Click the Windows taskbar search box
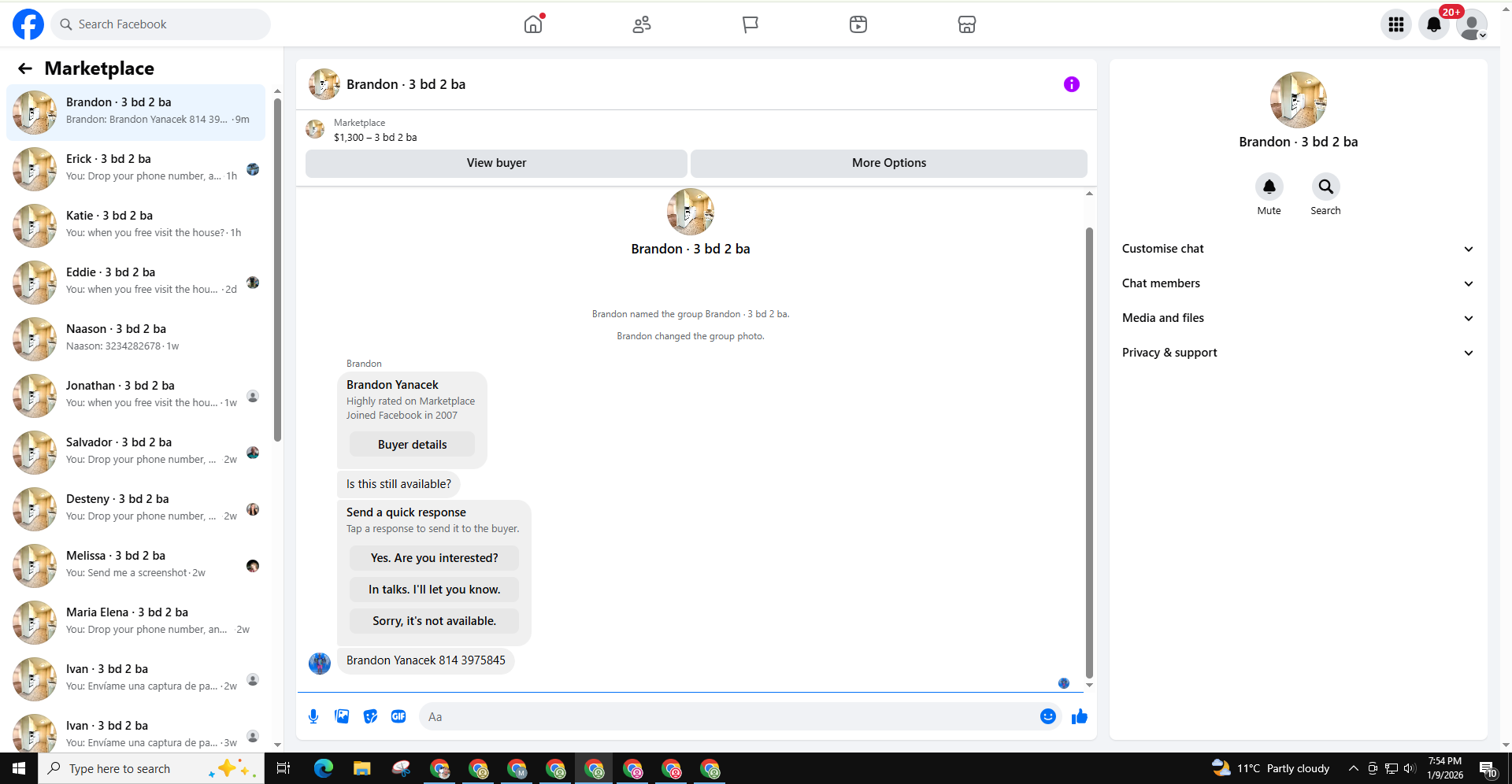The width and height of the screenshot is (1512, 784). (x=151, y=768)
